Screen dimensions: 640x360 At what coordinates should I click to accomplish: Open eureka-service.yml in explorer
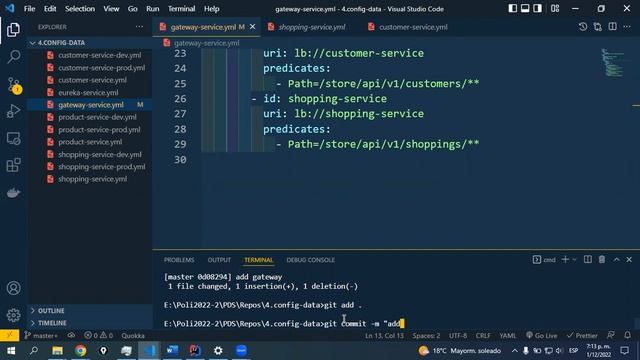(88, 93)
